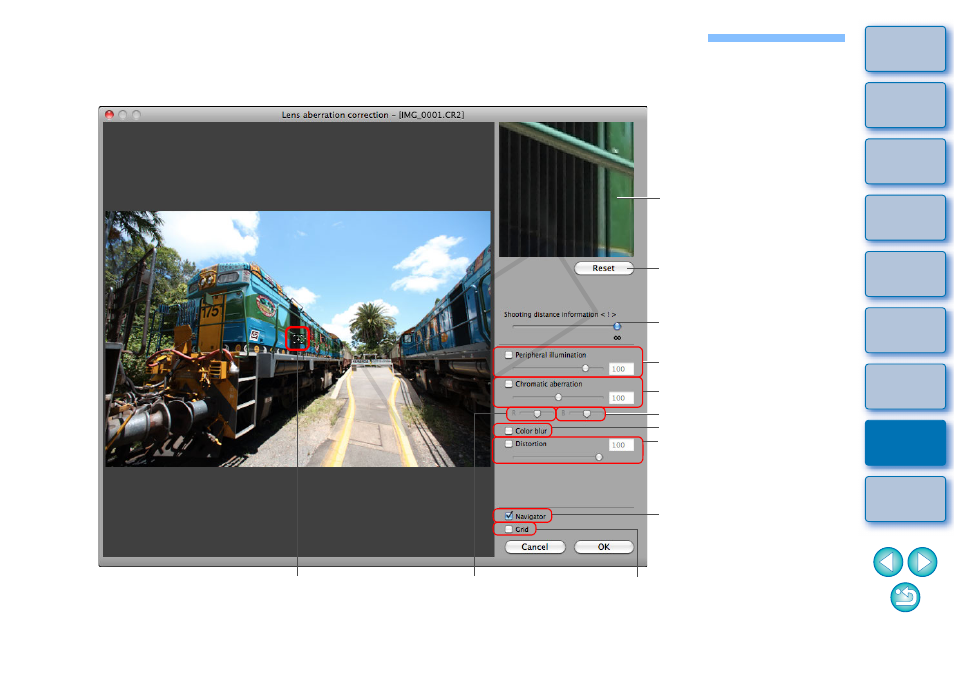The image size is (954, 674).
Task: Confirm corrections with the OK button
Action: (604, 547)
